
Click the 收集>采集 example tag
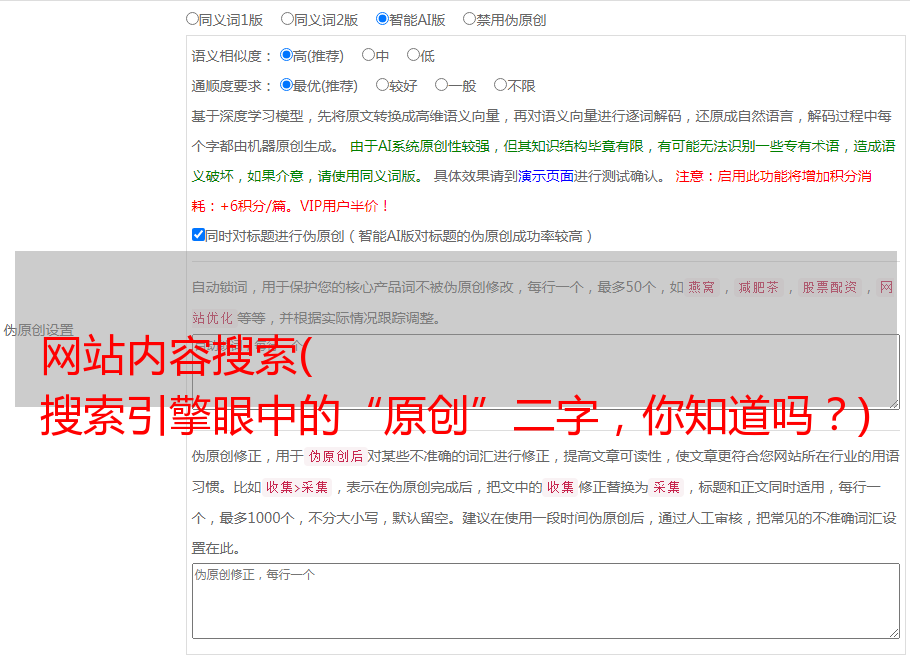[x=297, y=487]
